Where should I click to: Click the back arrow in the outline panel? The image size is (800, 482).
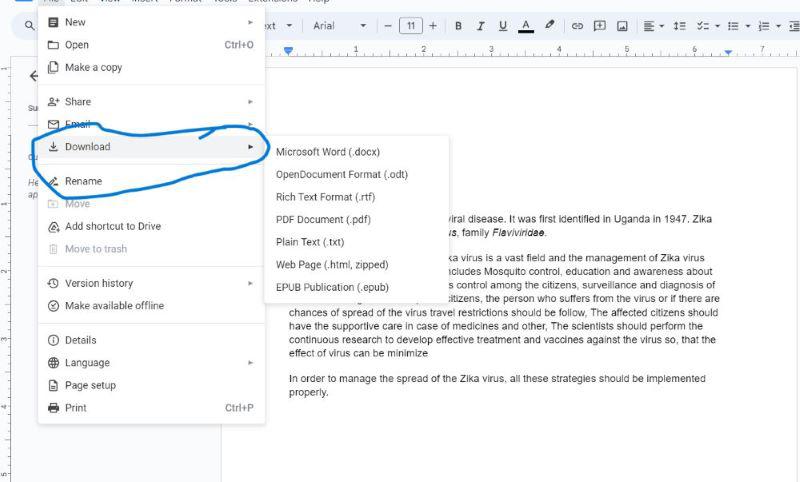coord(34,76)
